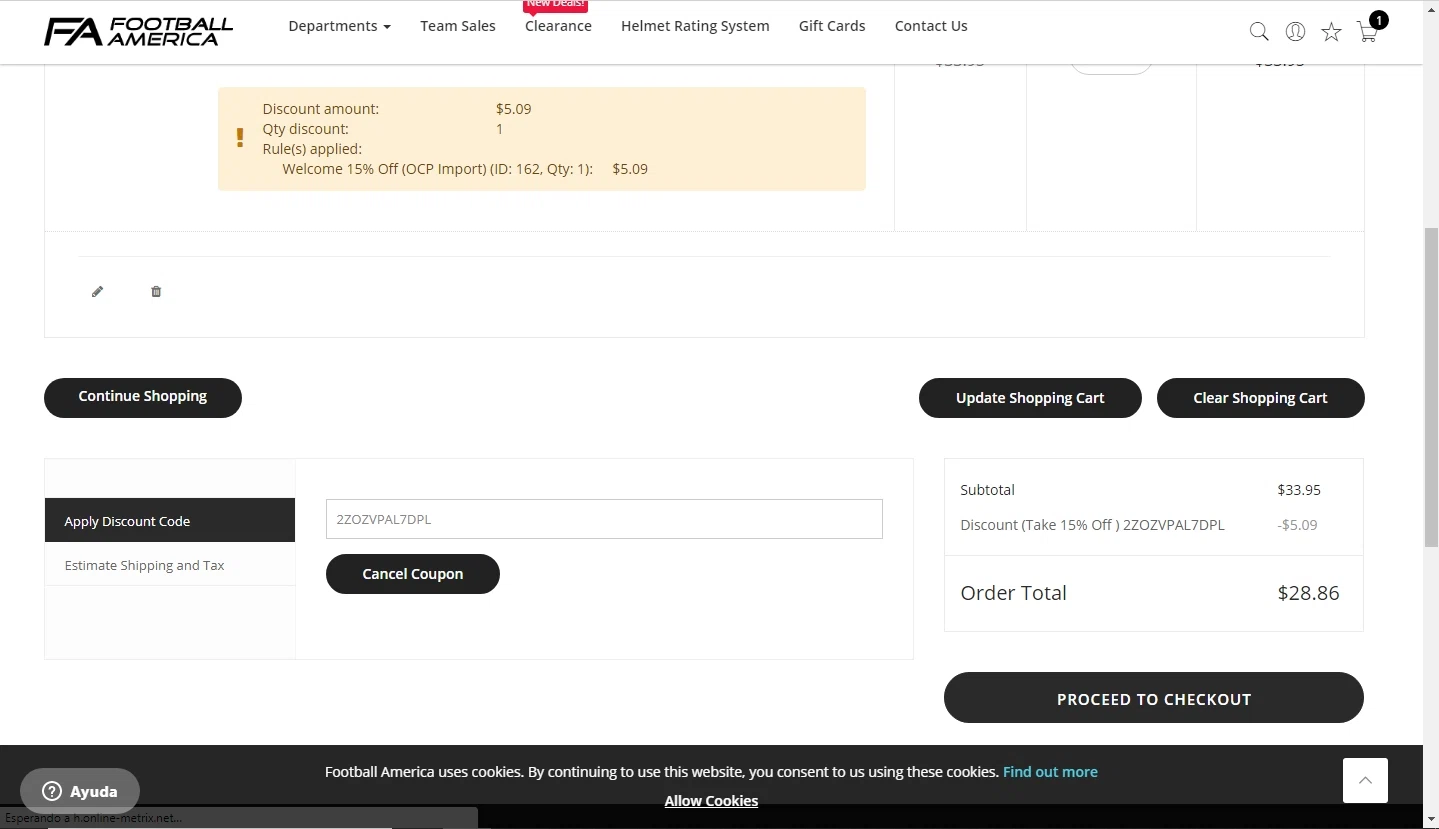Click the coupon code input field
Screen dimensions: 1439x829
[604, 519]
